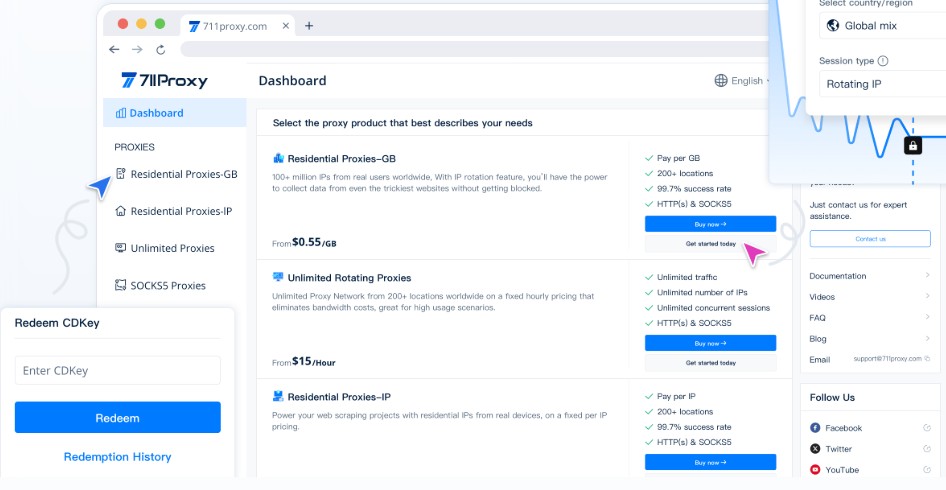
Task: Open the YouTube follow link
Action: coord(842,469)
